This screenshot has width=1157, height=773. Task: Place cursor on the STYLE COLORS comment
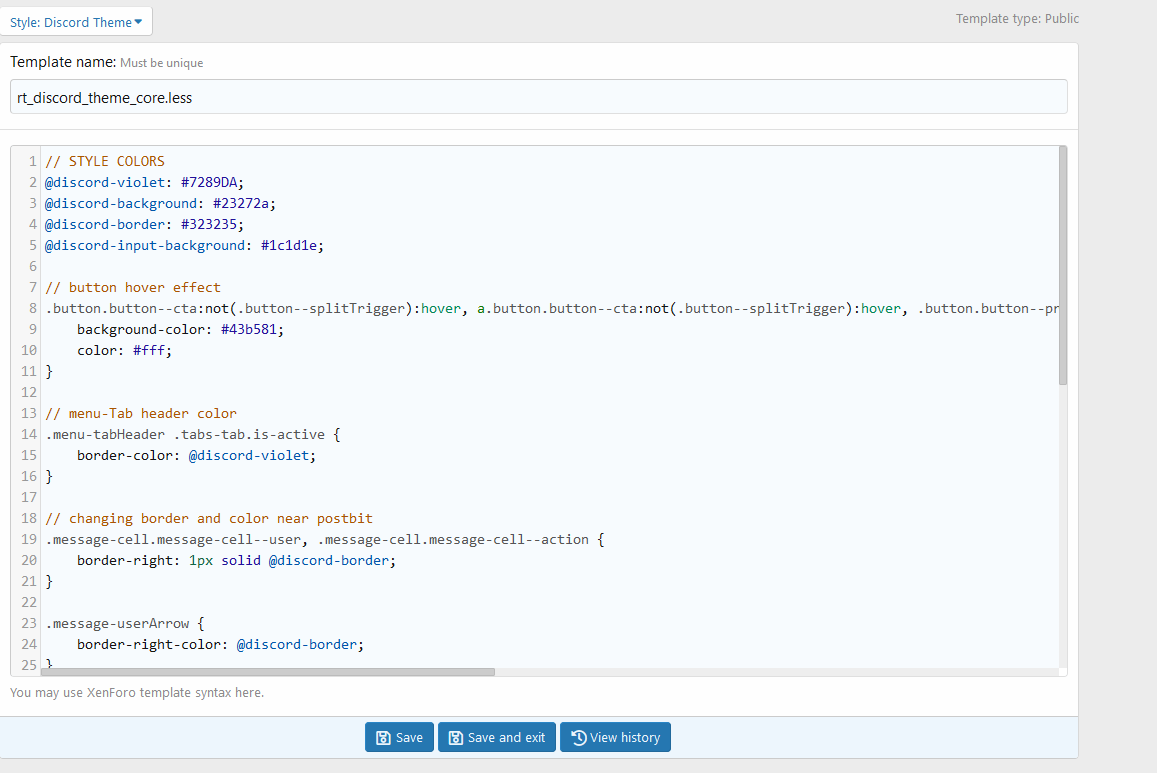coord(105,161)
